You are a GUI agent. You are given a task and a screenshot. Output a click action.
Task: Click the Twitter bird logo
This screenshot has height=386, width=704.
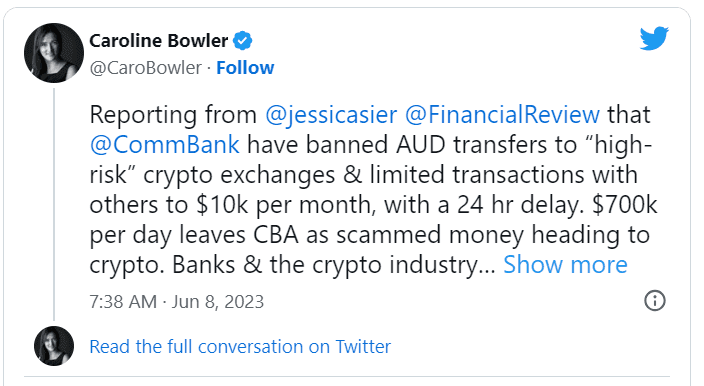click(654, 38)
